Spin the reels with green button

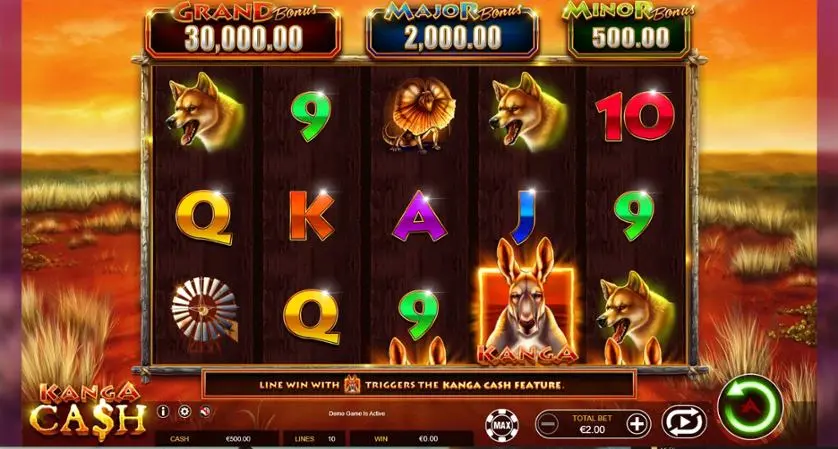click(x=750, y=406)
